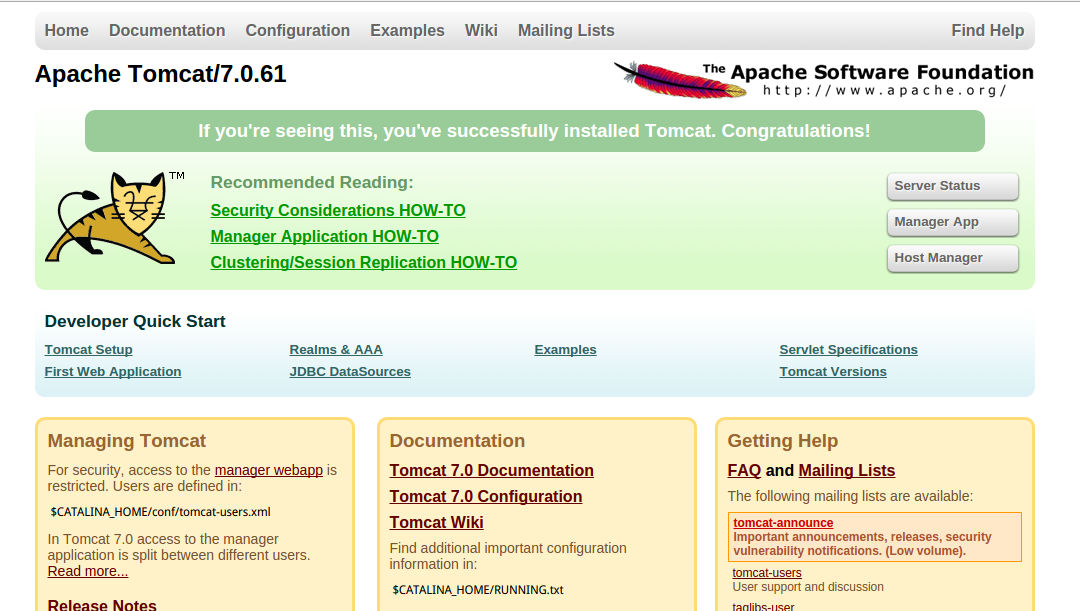1080x611 pixels.
Task: Open the Manager App button
Action: [953, 222]
